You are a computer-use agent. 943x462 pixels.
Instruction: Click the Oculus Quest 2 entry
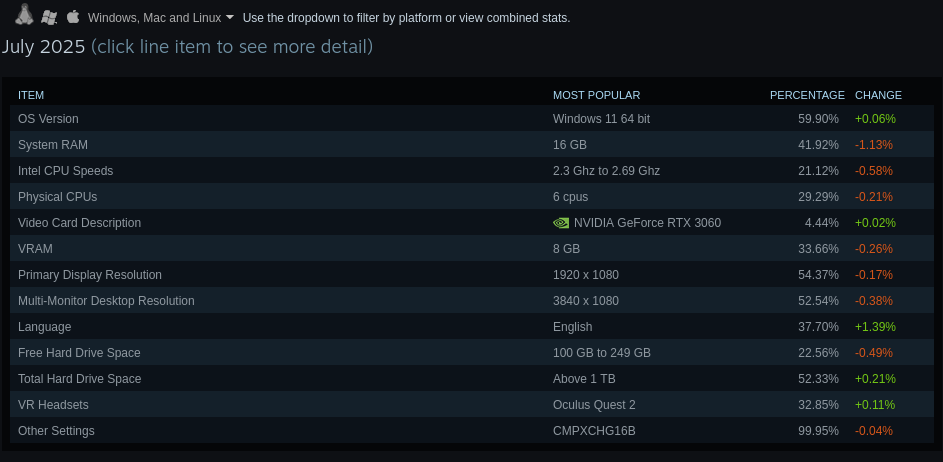(x=593, y=405)
